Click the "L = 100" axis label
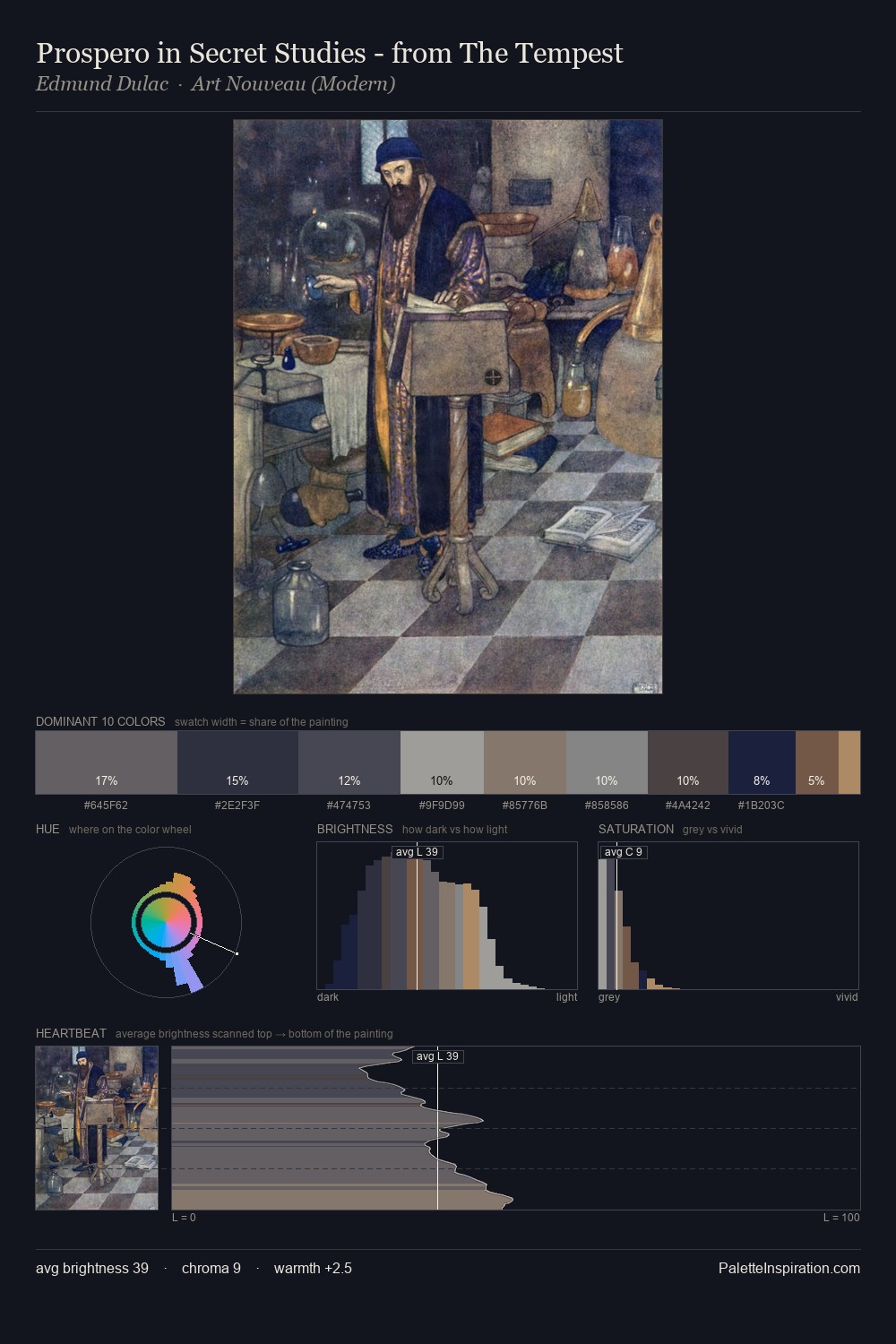Viewport: 896px width, 1344px height. [841, 1218]
